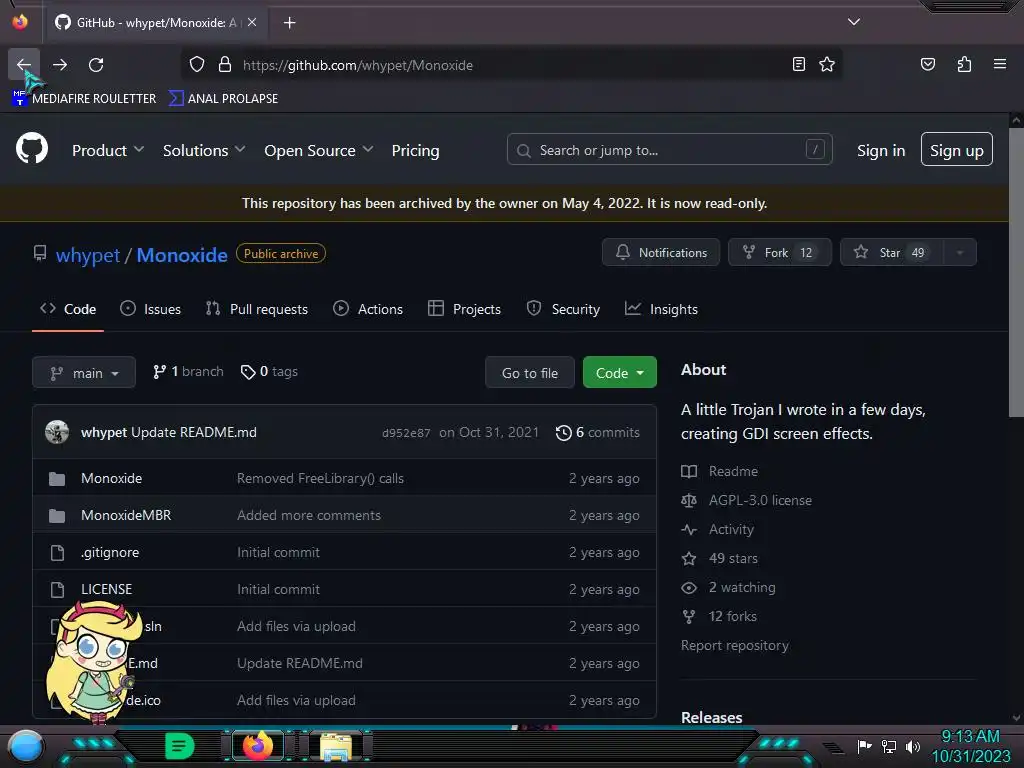The height and width of the screenshot is (768, 1024).
Task: Switch to the Projects tab
Action: coord(464,309)
